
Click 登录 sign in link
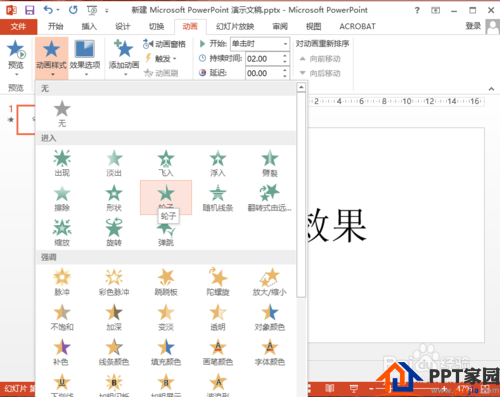[473, 26]
